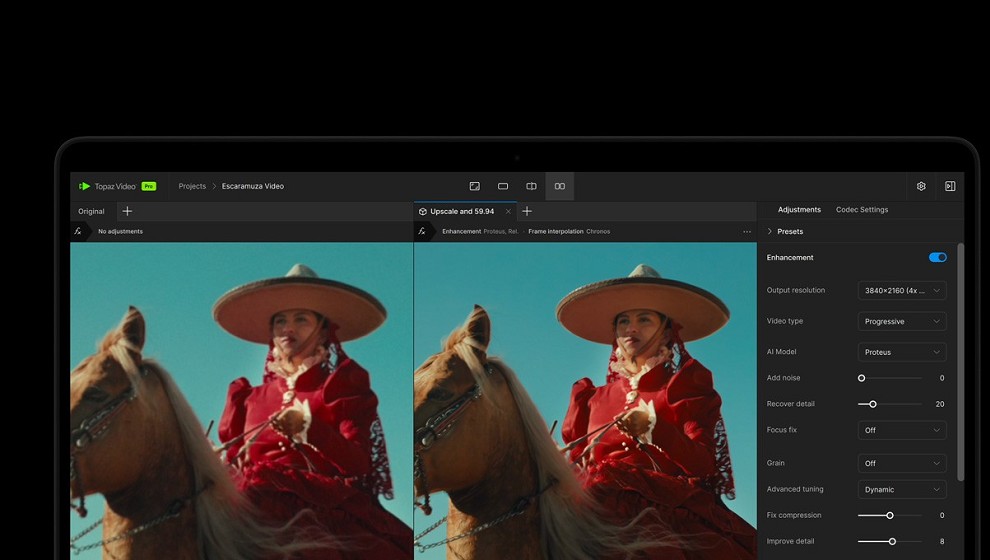Open the AI Model Proteus dropdown
The image size is (990, 560).
[x=902, y=352]
